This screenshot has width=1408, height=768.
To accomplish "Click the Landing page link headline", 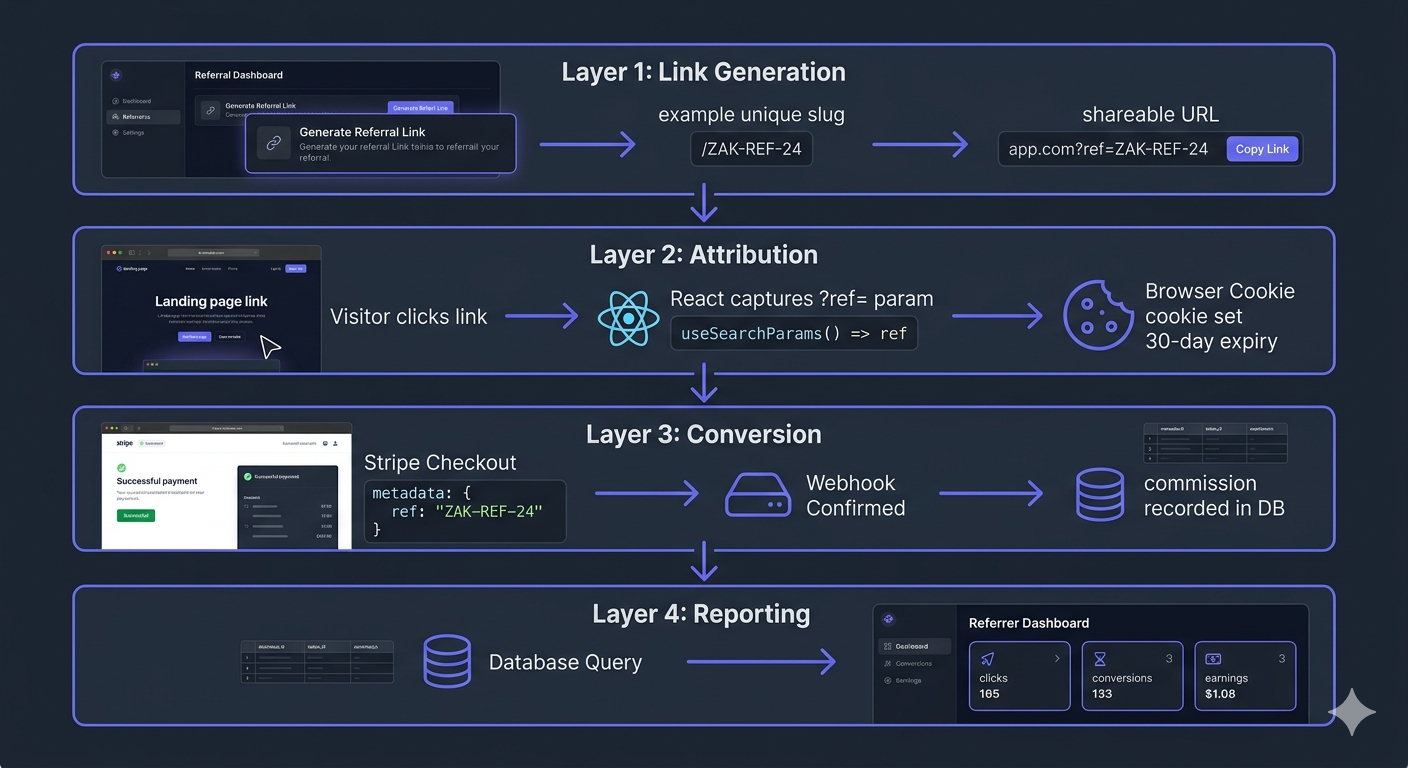I will (211, 301).
